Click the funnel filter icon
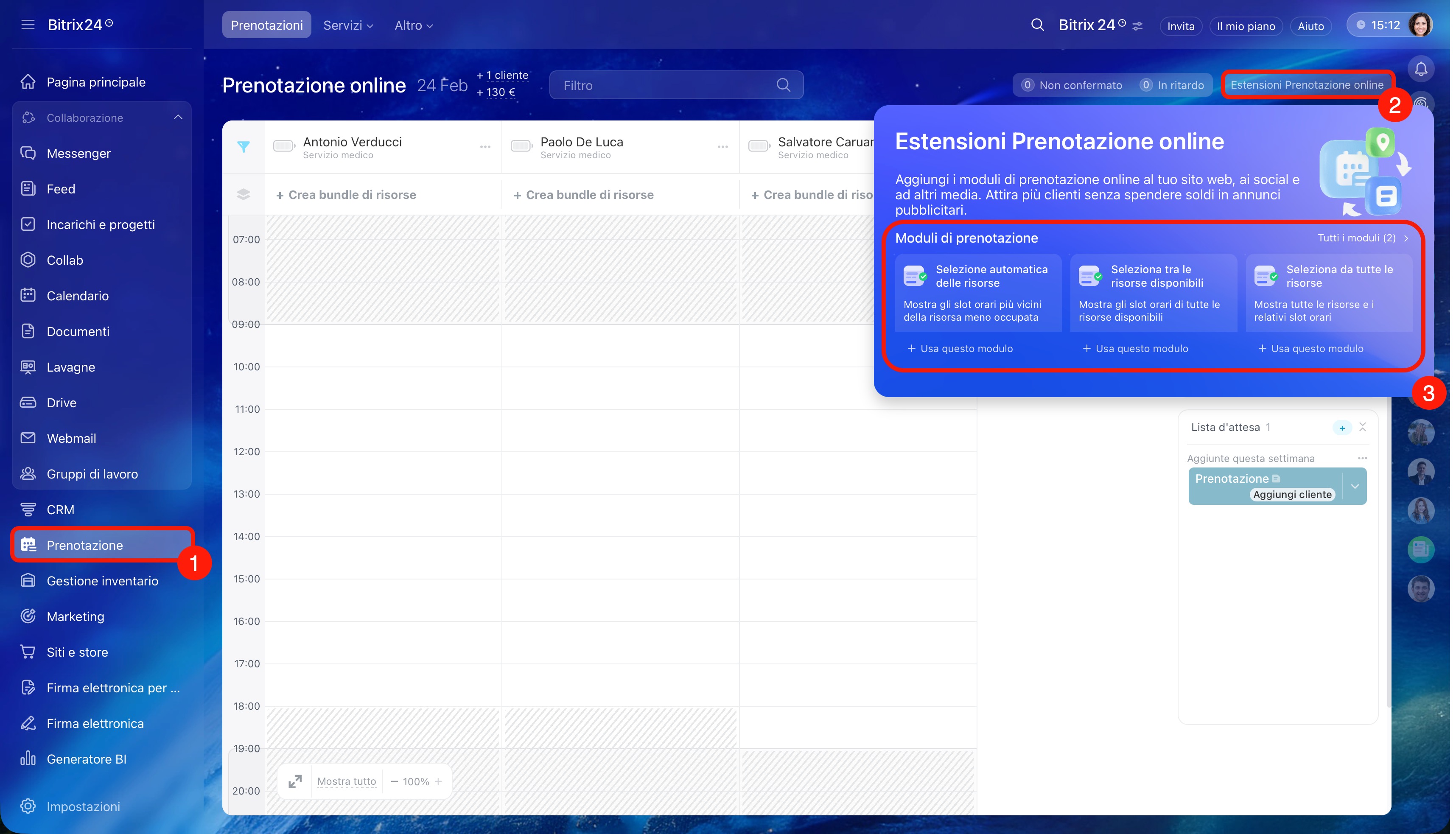This screenshot has height=834, width=1456. pos(244,147)
